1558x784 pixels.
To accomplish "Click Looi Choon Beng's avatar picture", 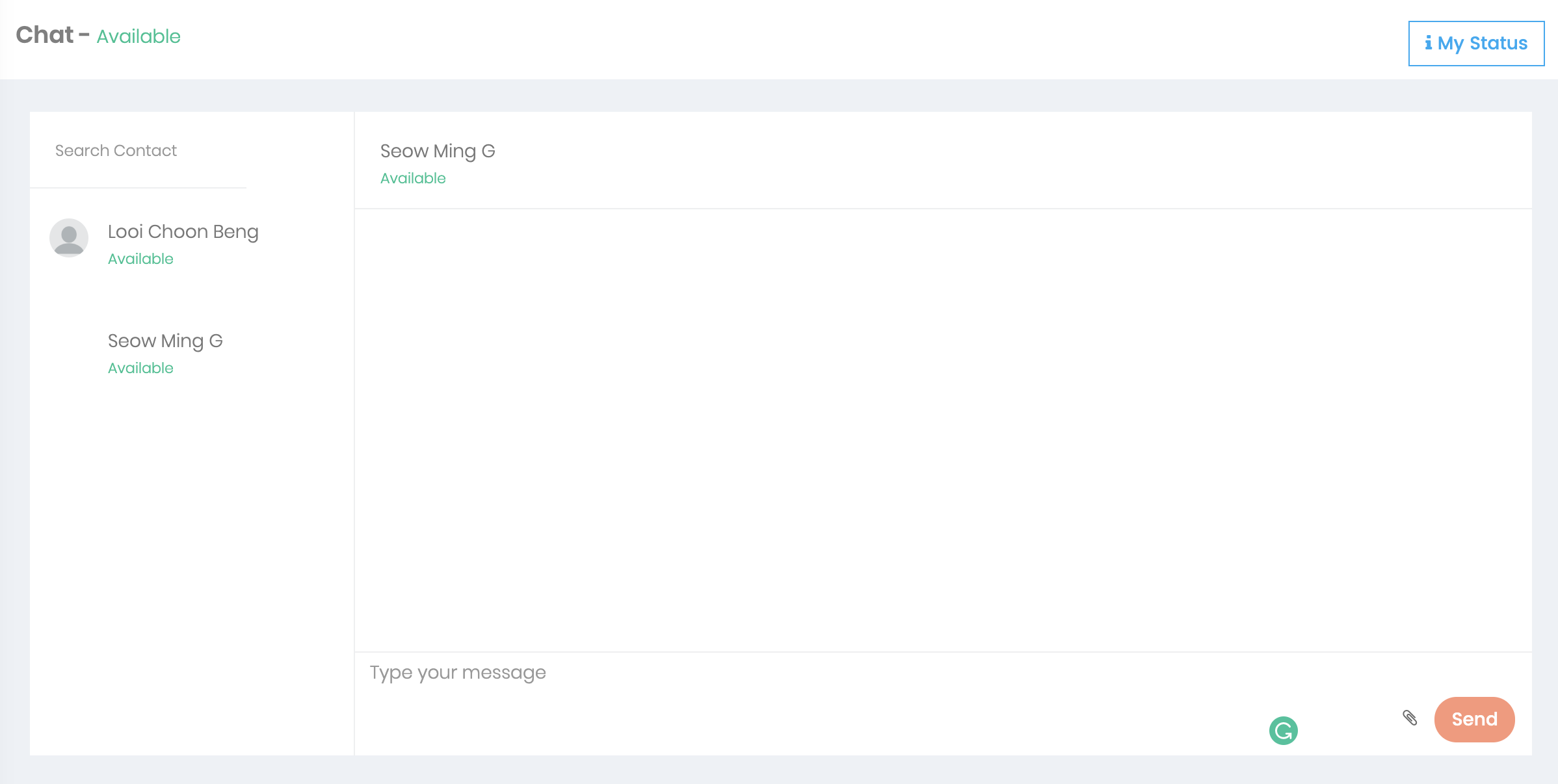I will point(69,238).
